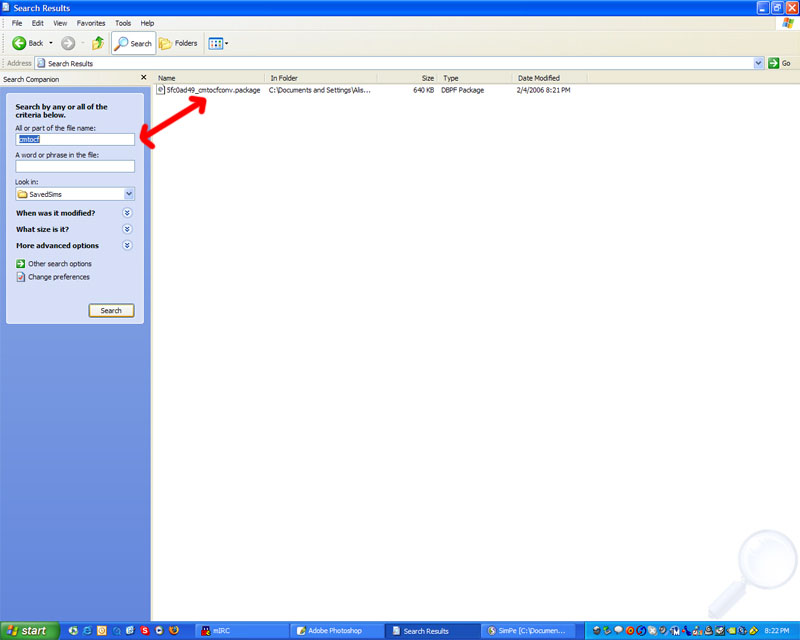800x640 pixels.
Task: Click the word or phrase field
Action: tap(75, 166)
